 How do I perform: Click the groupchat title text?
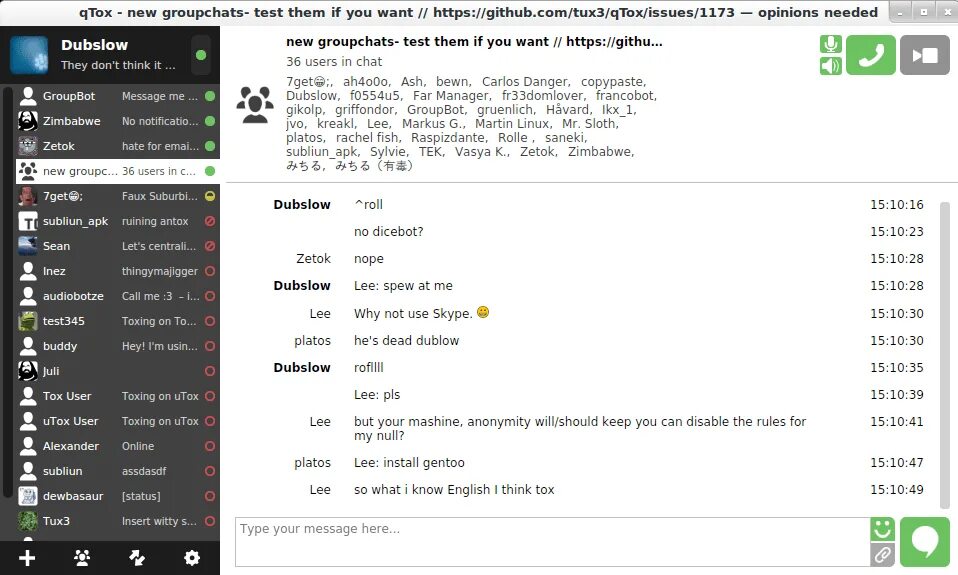coord(474,42)
